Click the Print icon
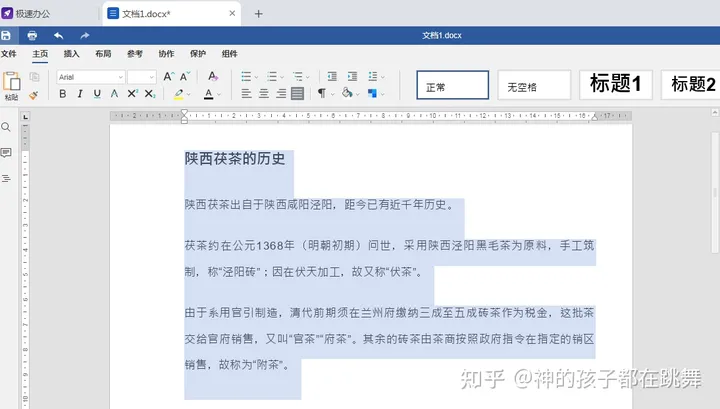This screenshot has width=720, height=409. (32, 35)
